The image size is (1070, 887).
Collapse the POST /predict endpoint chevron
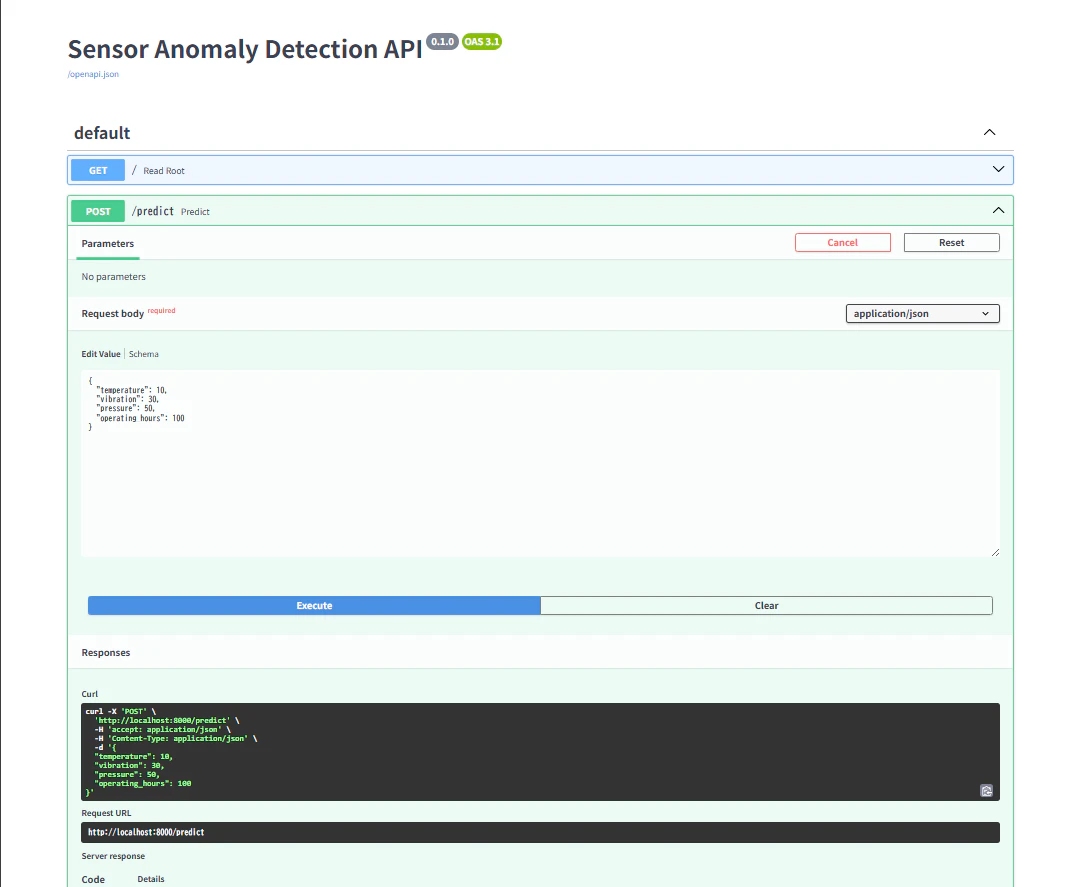(998, 210)
